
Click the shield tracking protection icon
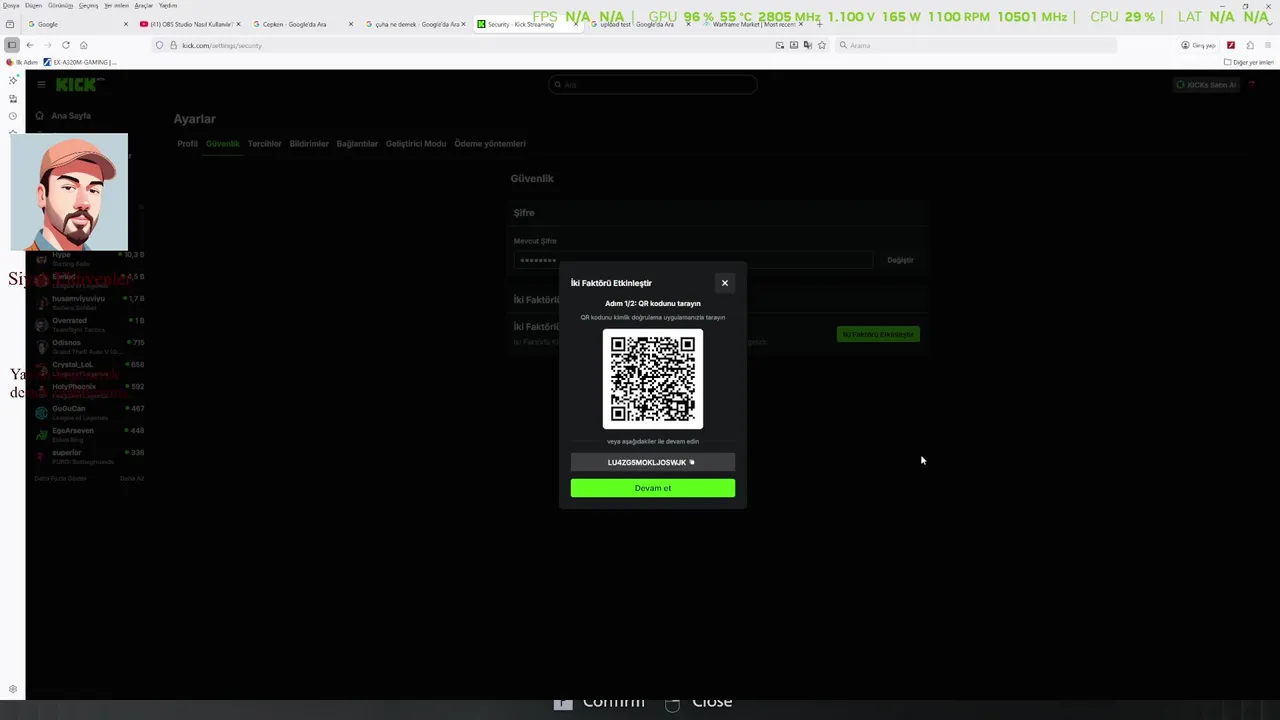coord(159,45)
